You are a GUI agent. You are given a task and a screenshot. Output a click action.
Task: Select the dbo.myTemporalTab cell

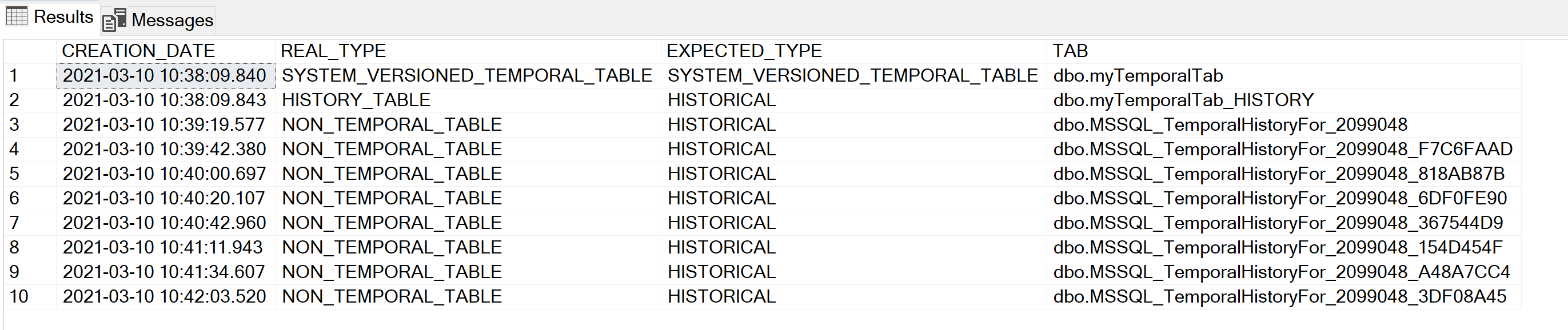pos(1138,76)
